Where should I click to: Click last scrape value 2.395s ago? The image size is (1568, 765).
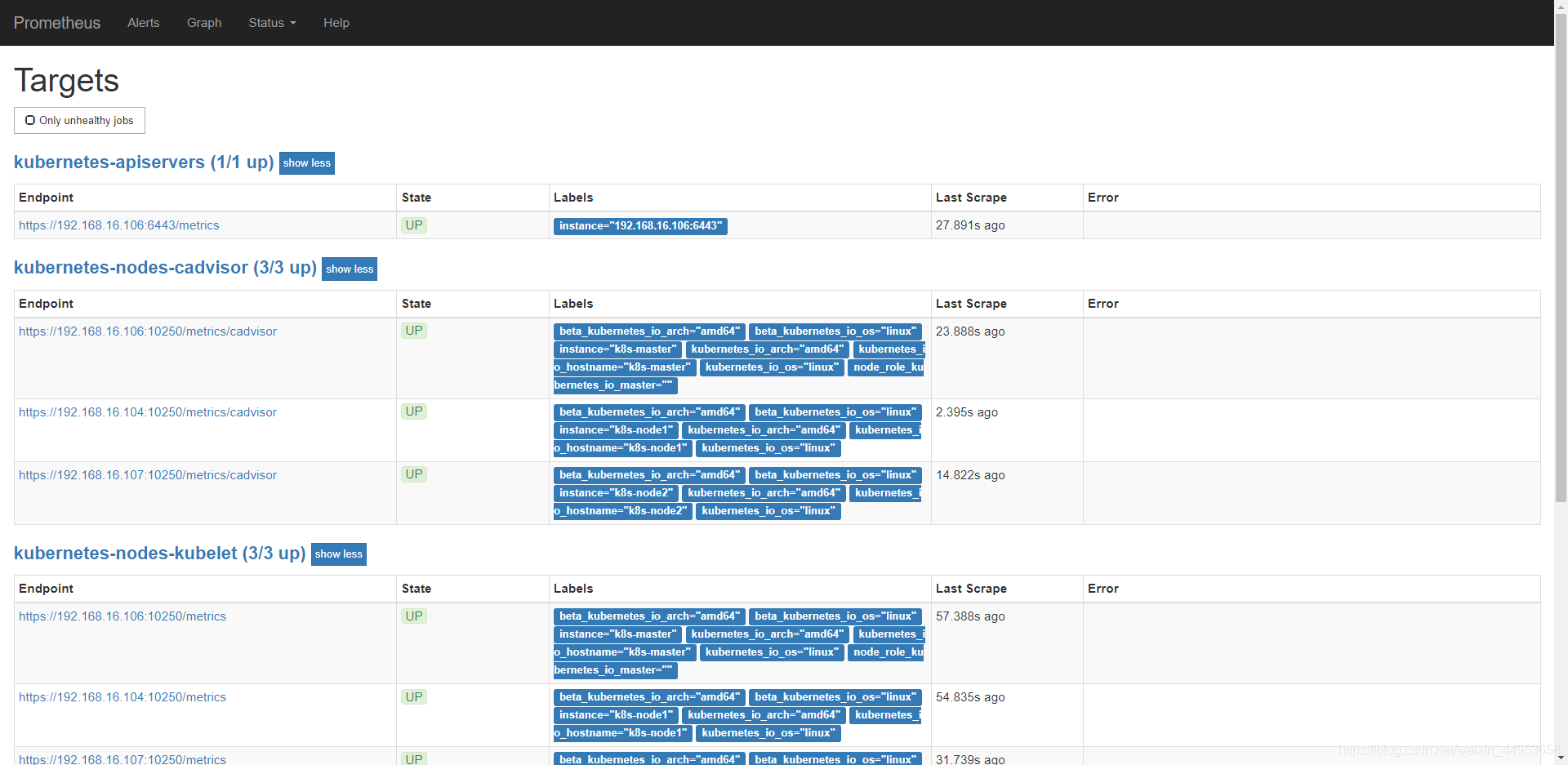[967, 412]
